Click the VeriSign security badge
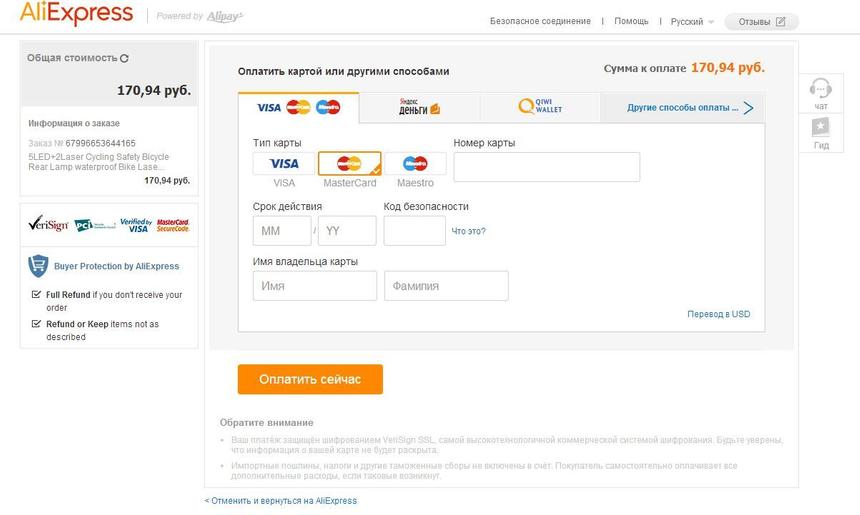 click(47, 224)
